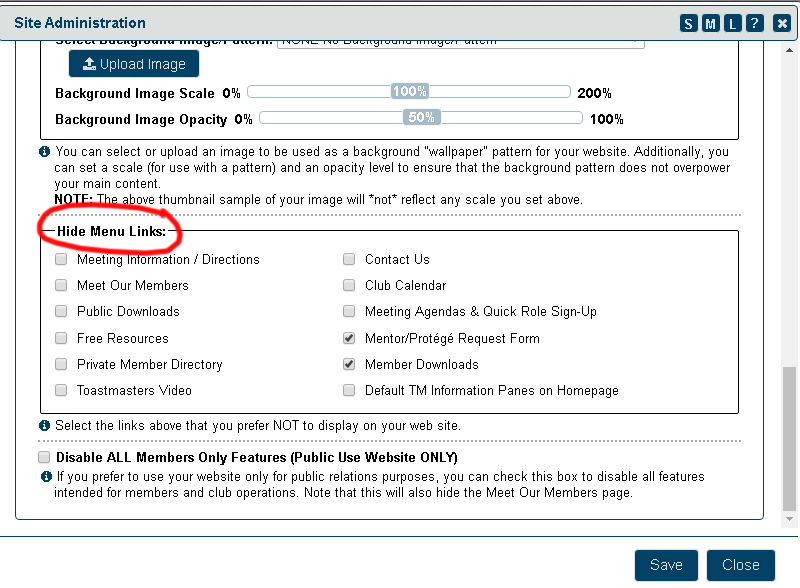Viewport: 800px width, 588px height.
Task: Click info icon beside 'Select the links above'
Action: pos(45,426)
